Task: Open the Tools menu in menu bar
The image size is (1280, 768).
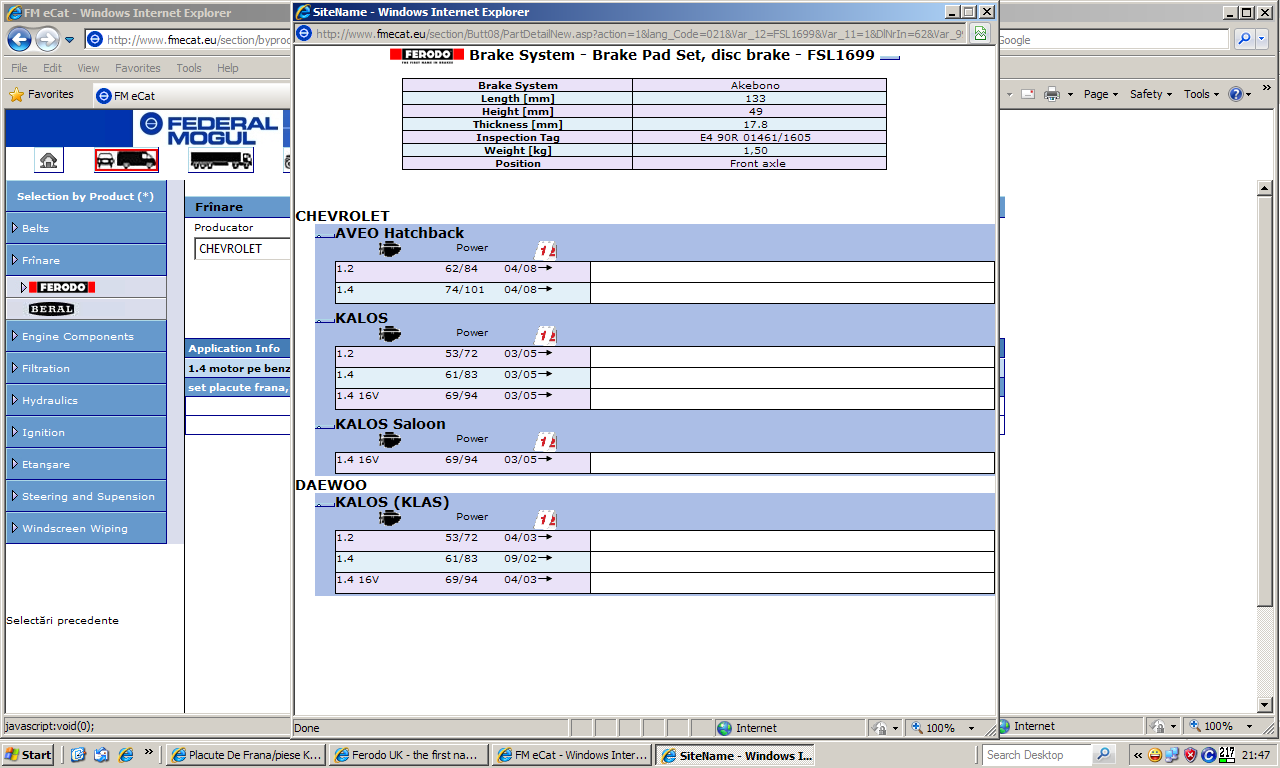Action: click(x=189, y=68)
